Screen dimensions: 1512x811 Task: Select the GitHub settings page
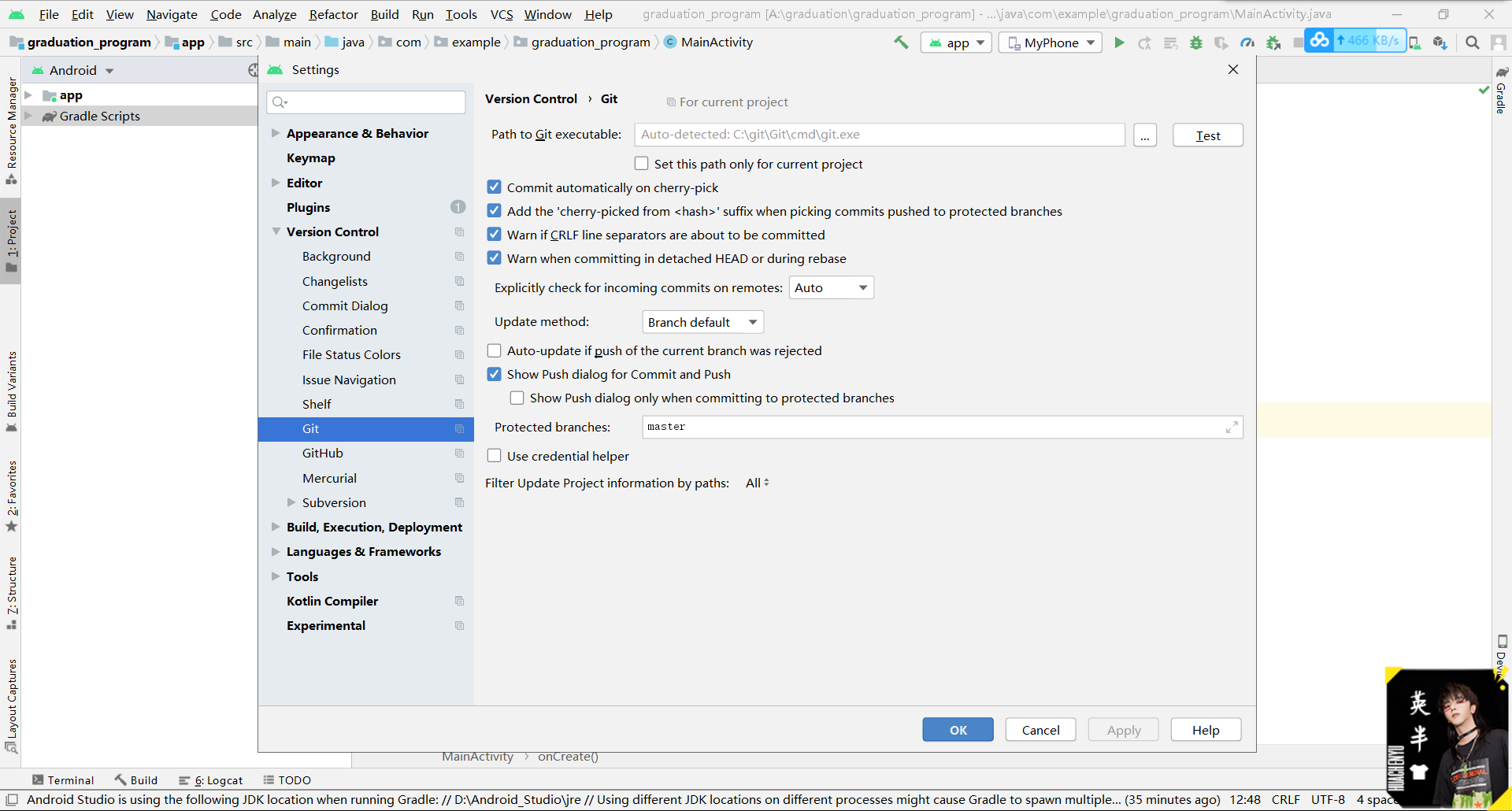point(323,454)
